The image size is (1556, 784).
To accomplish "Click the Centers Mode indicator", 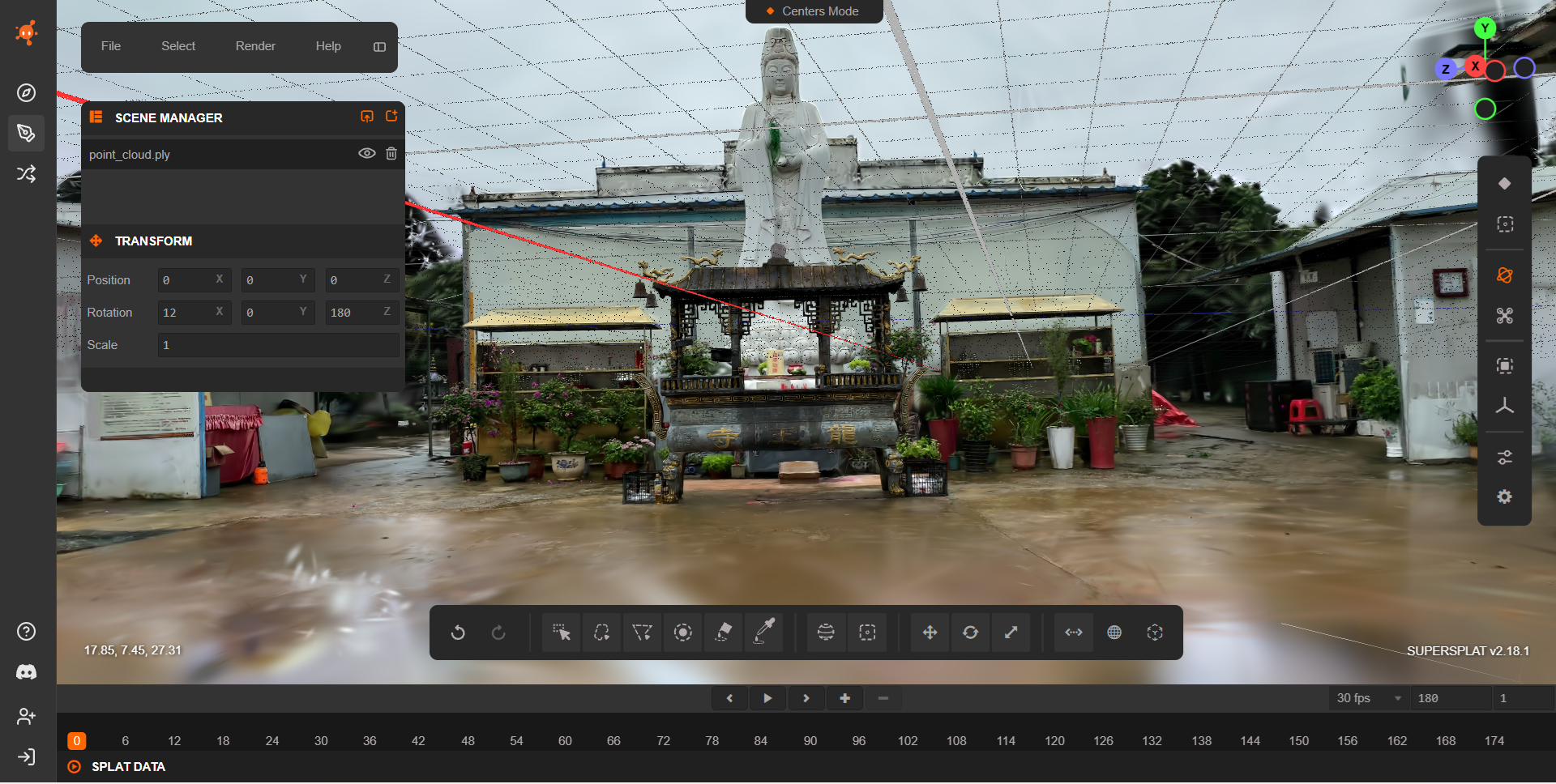I will pos(814,11).
